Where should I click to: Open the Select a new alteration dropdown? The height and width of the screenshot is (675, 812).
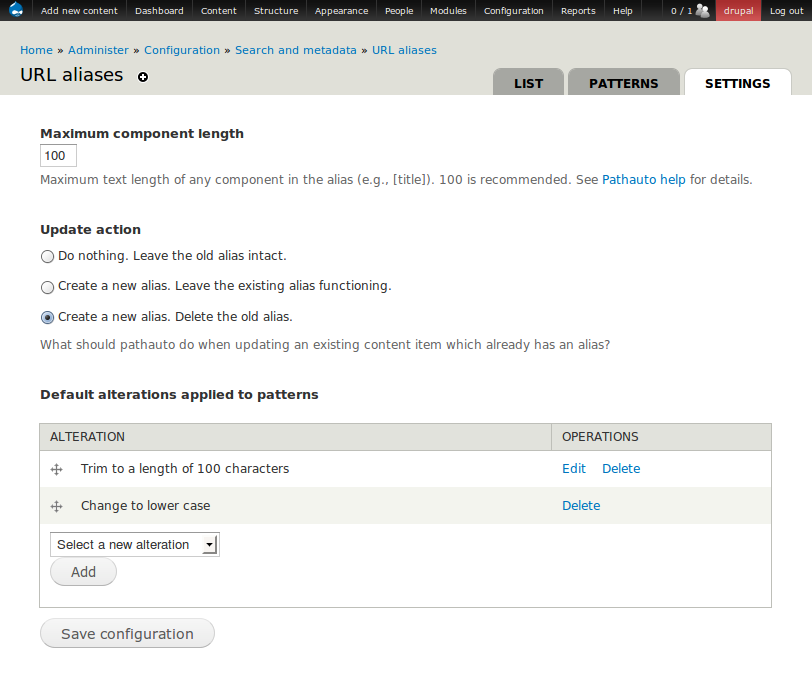click(135, 544)
